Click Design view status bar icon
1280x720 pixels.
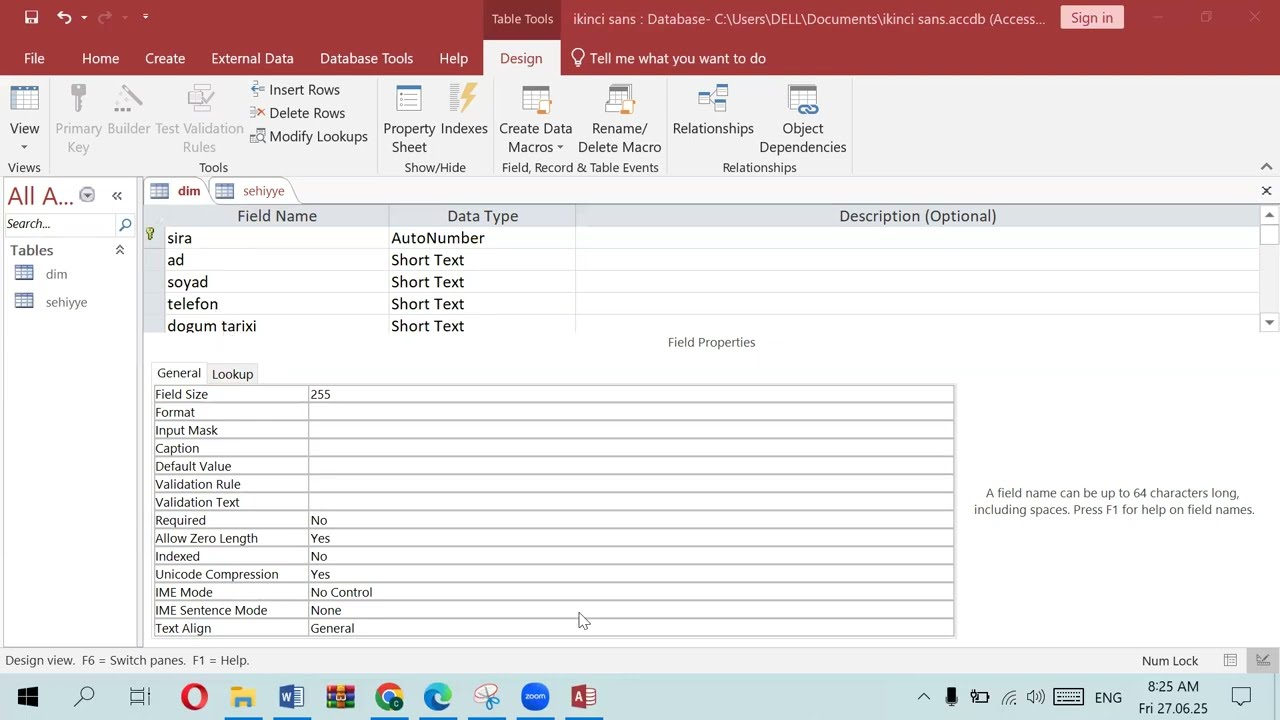pos(1263,660)
